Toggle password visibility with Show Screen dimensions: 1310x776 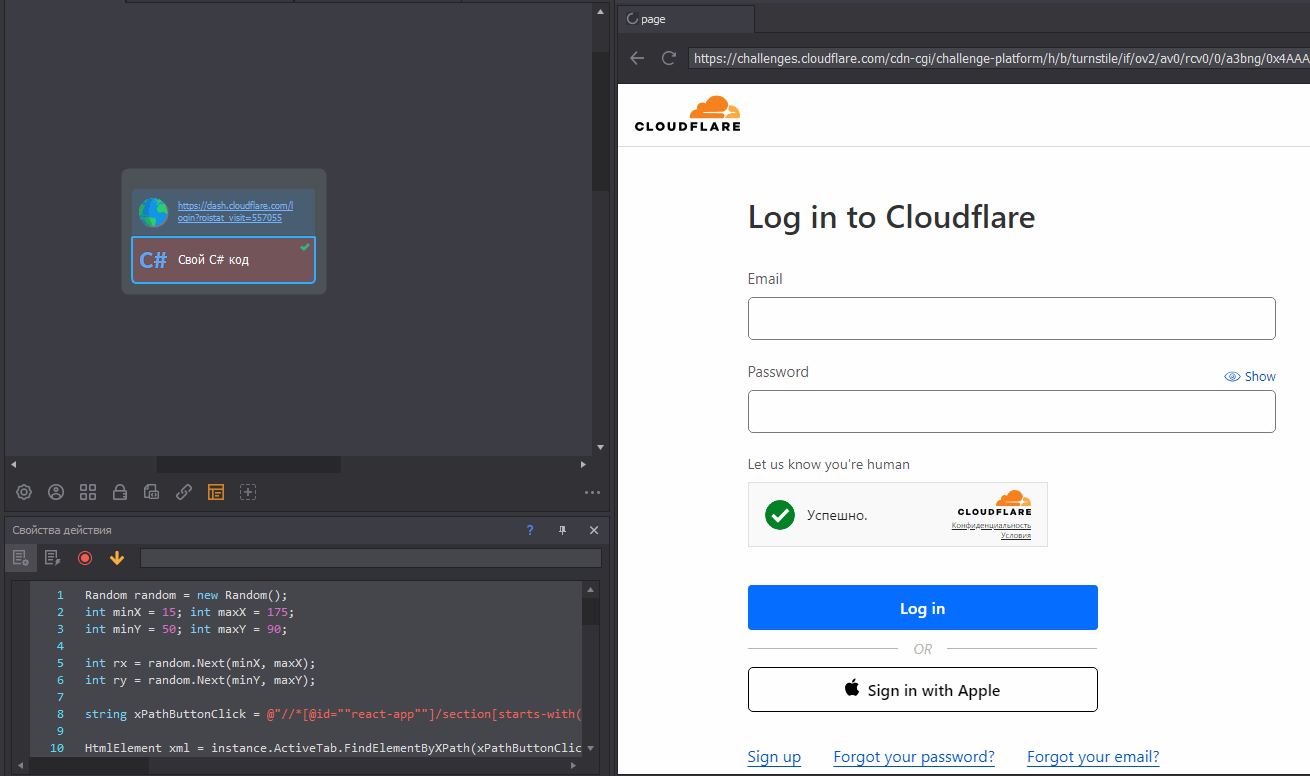(1250, 377)
